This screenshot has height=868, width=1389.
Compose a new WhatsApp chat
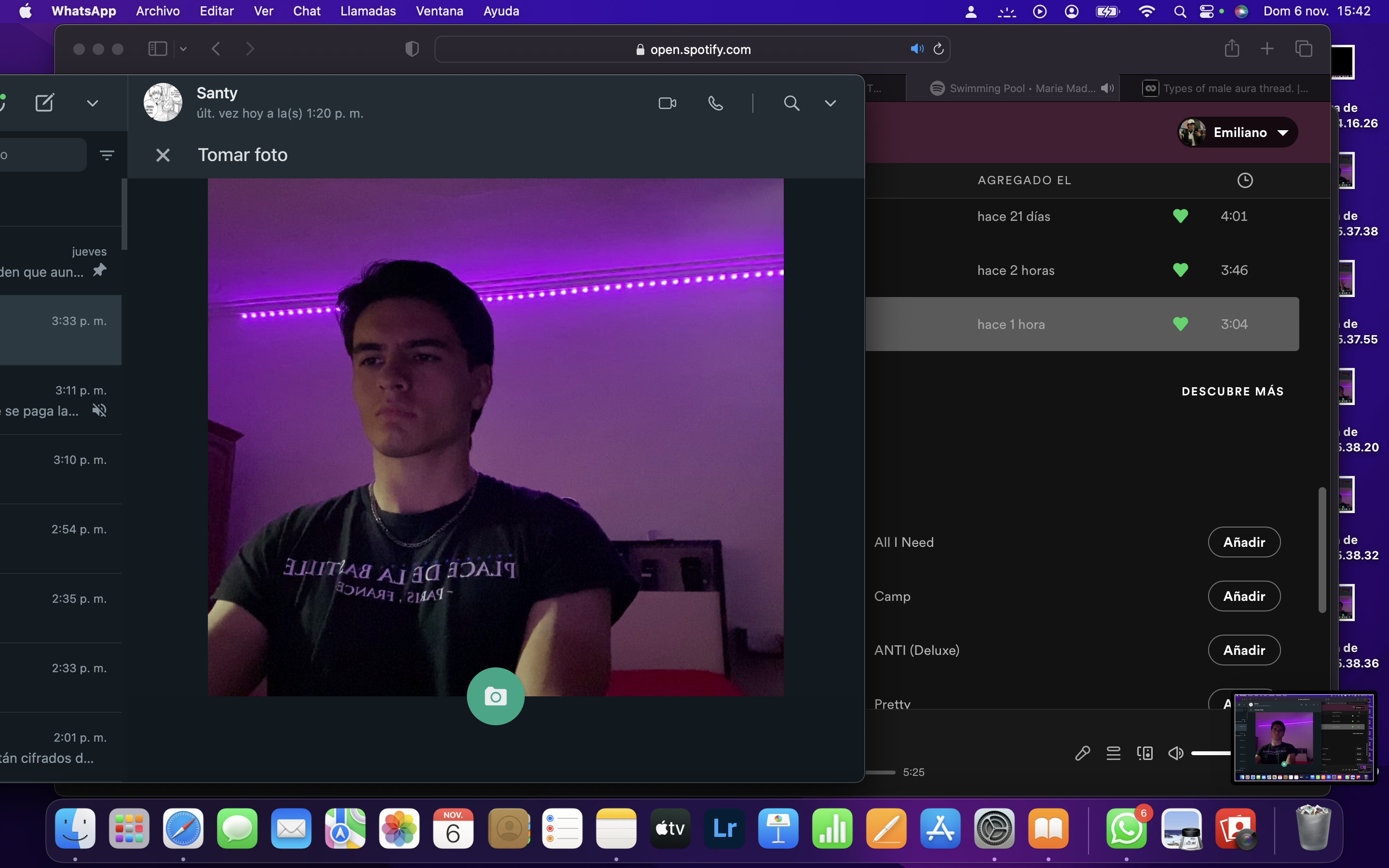(x=44, y=103)
